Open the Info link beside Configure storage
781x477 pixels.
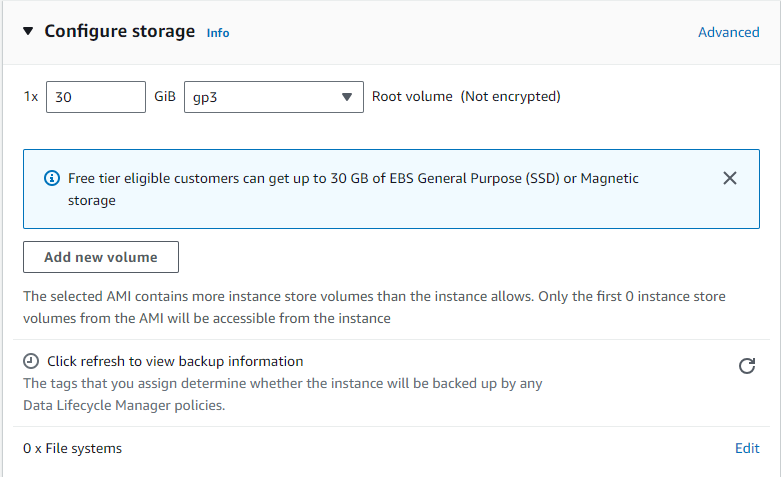[218, 33]
